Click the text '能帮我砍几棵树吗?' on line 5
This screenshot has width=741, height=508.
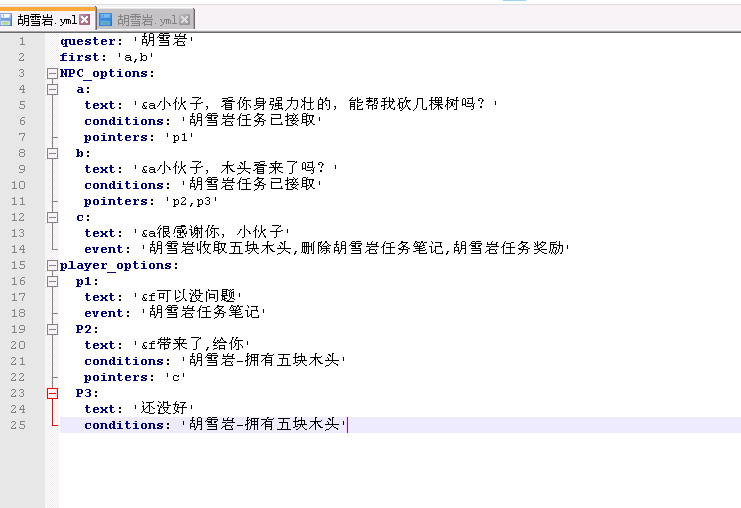(x=417, y=103)
